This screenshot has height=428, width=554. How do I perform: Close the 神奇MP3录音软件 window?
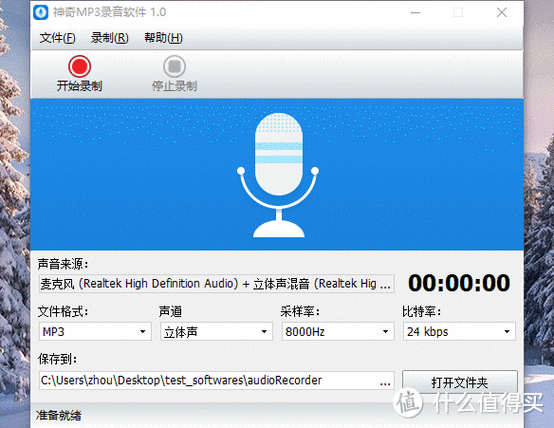pos(502,12)
